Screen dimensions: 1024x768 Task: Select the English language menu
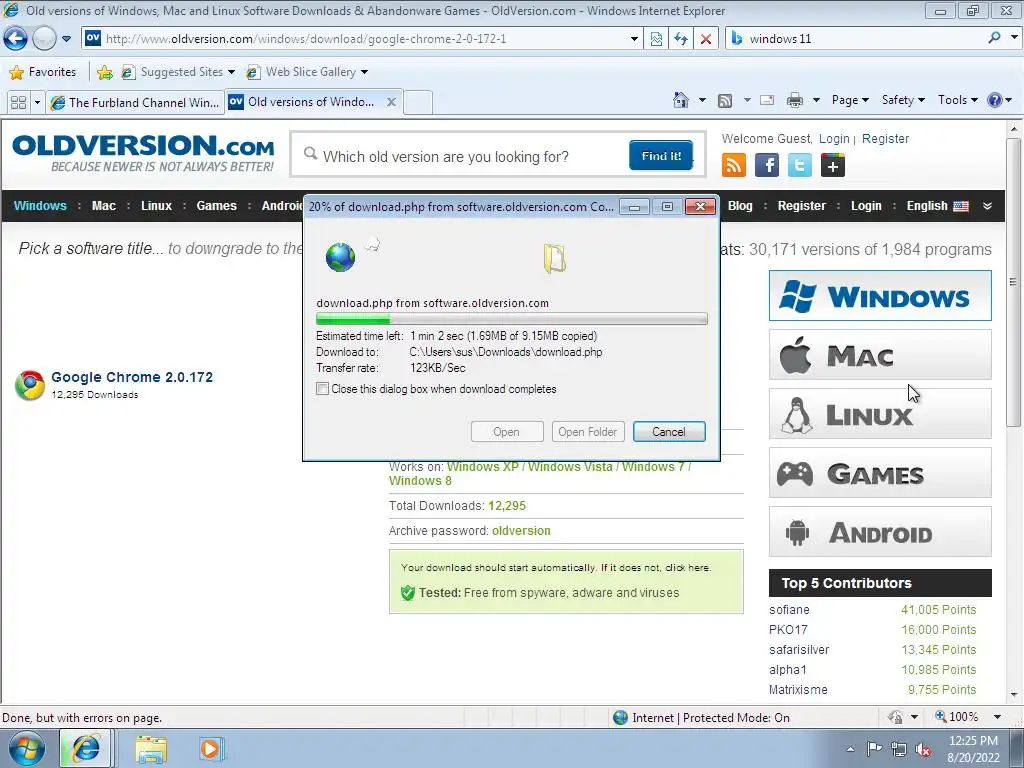[937, 206]
